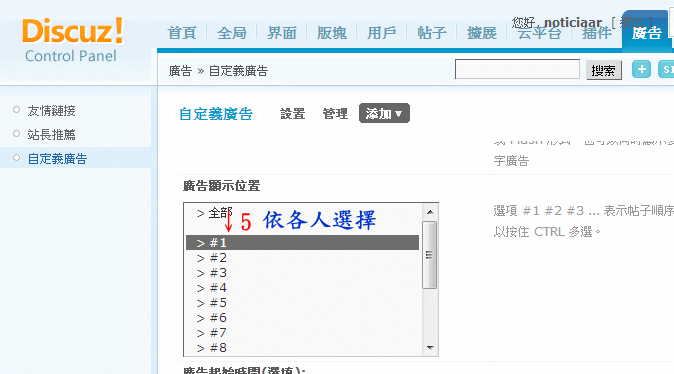This screenshot has height=374, width=674.
Task: Open the 版塊 navigation tab
Action: [x=331, y=33]
